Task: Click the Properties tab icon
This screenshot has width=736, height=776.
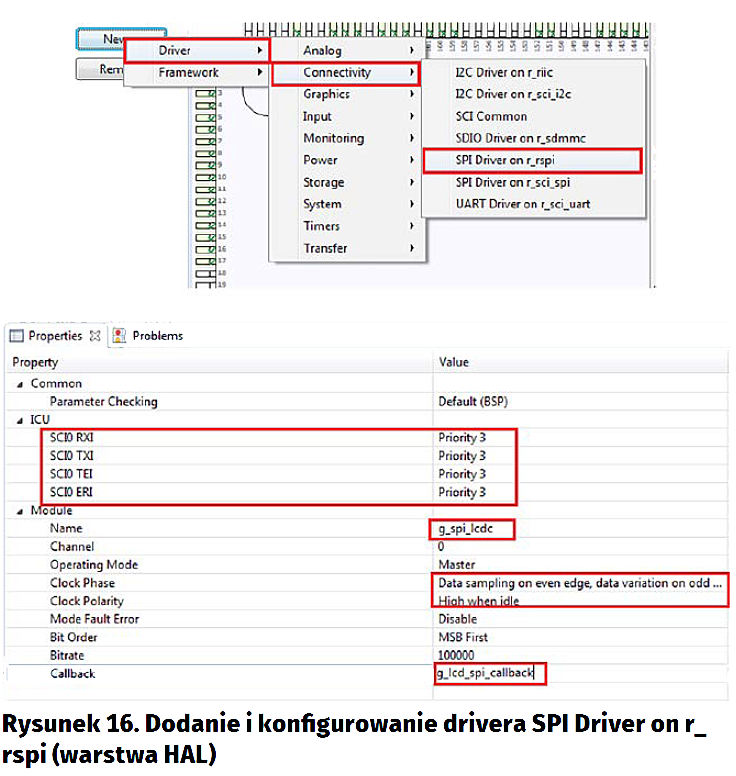Action: [17, 336]
